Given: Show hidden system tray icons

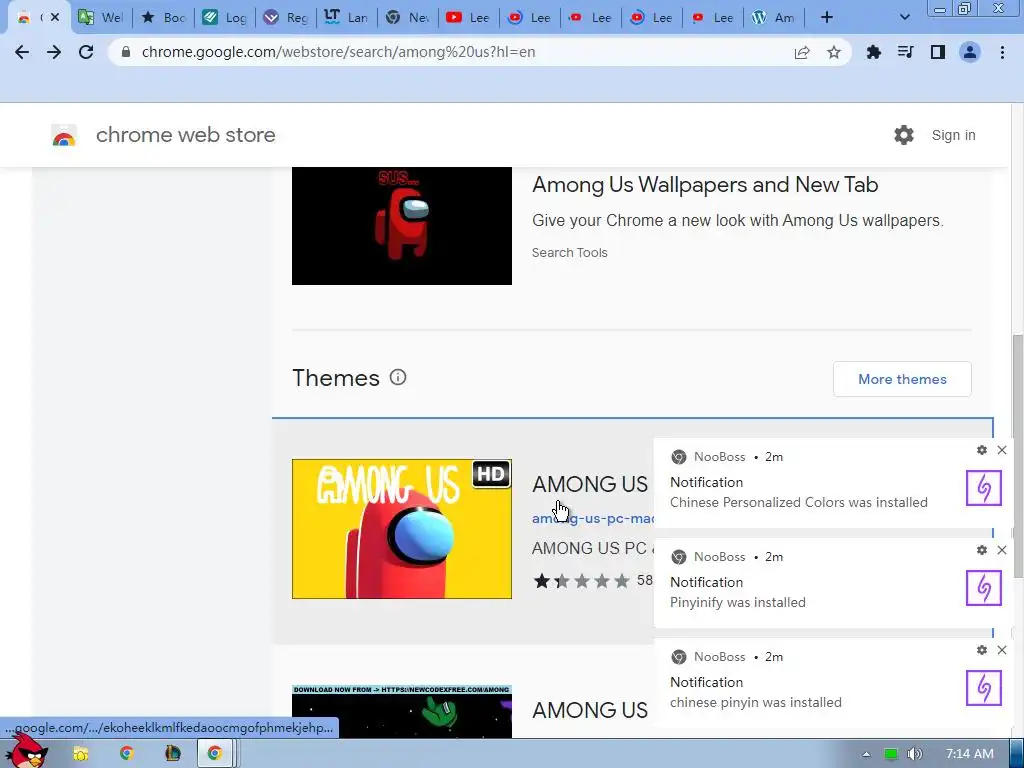Looking at the screenshot, I should coord(866,754).
